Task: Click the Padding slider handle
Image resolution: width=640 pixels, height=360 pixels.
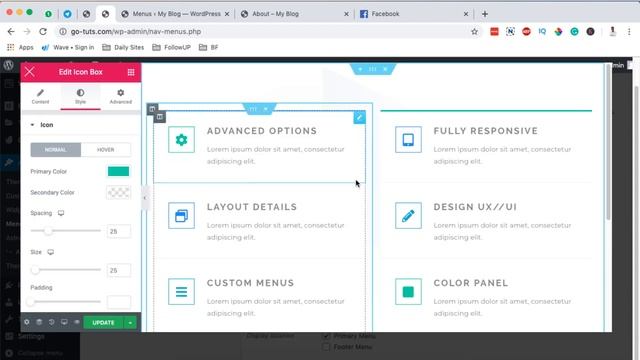Action: click(31, 302)
